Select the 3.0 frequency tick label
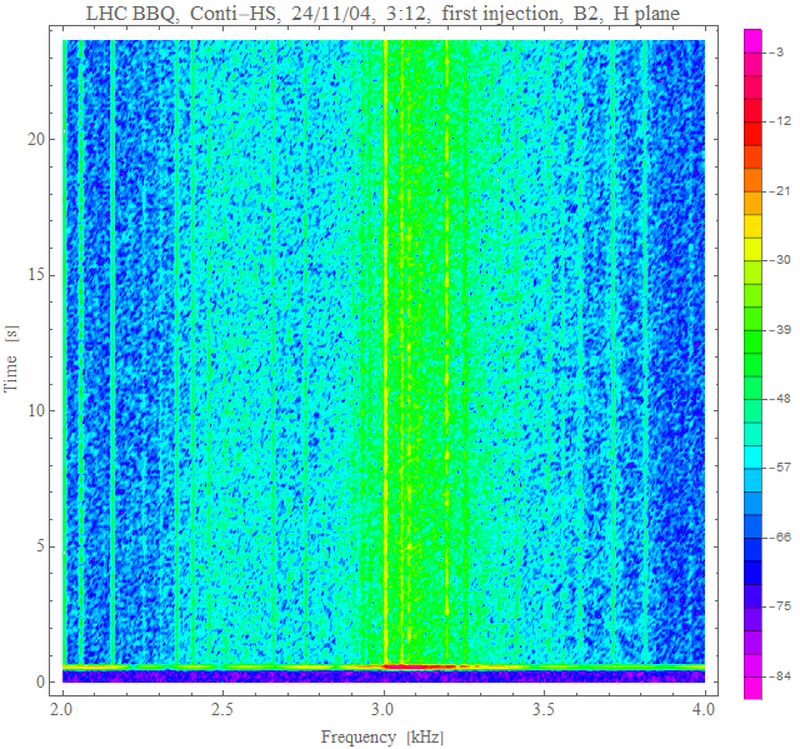The height and width of the screenshot is (749, 800). 383,709
